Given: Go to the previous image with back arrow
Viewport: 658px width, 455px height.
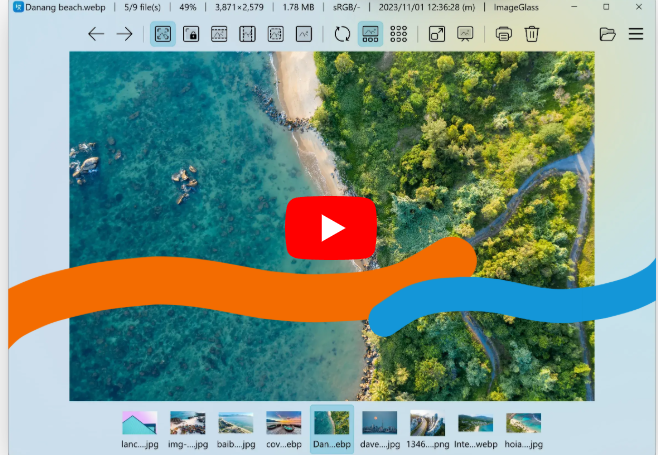Looking at the screenshot, I should pos(96,34).
